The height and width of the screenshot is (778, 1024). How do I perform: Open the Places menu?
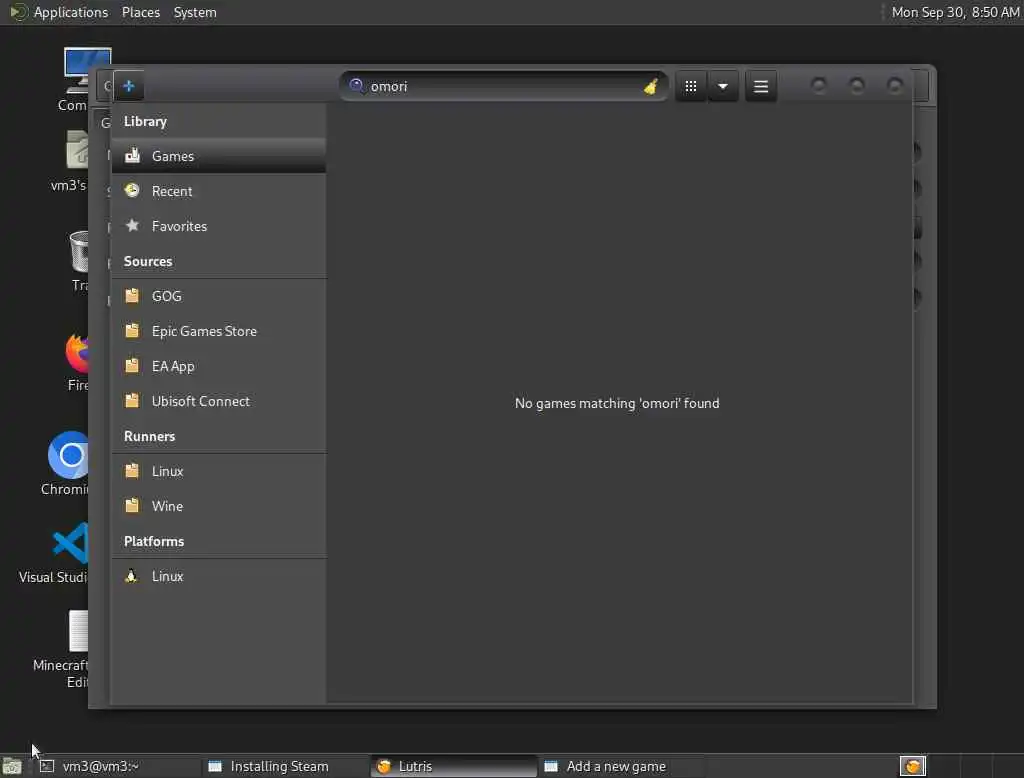pyautogui.click(x=141, y=12)
